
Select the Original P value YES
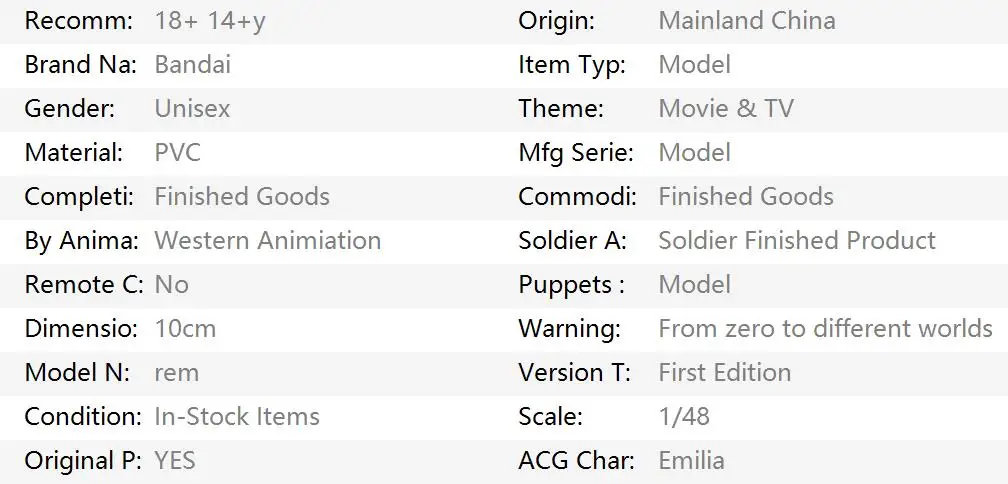175,461
